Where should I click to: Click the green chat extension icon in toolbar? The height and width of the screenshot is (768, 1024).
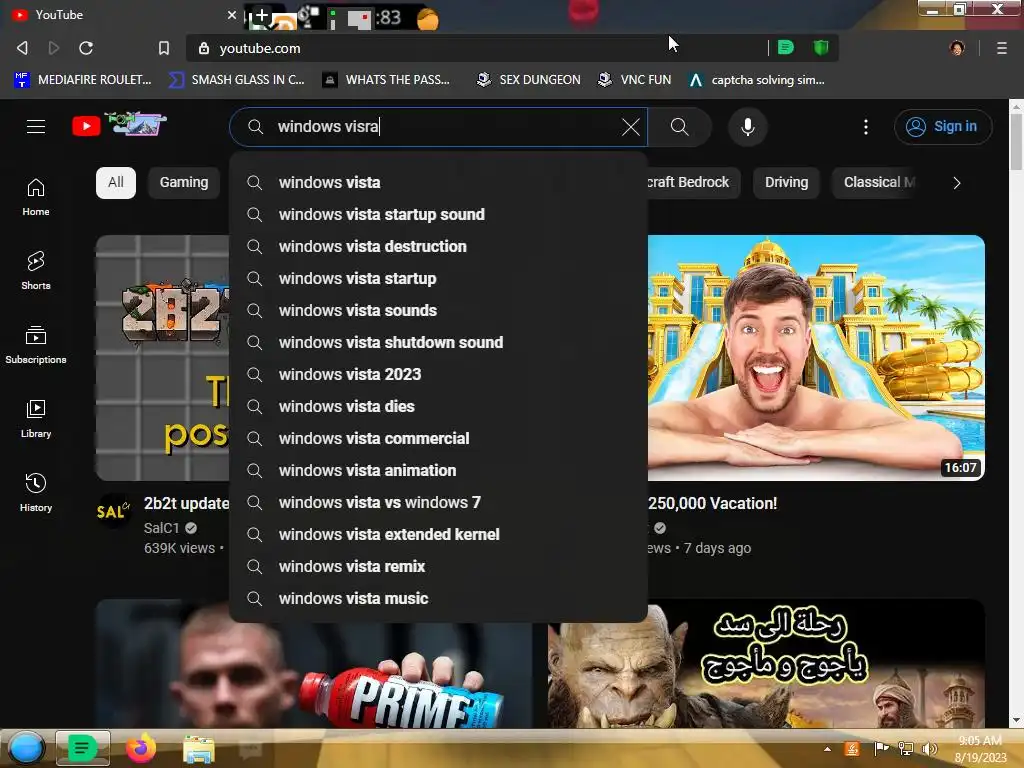click(x=786, y=47)
